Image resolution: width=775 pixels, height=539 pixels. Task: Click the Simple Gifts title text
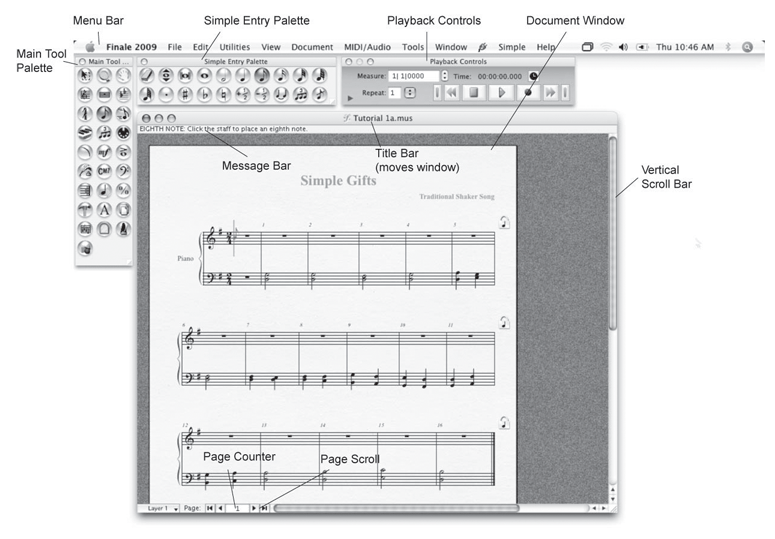pos(338,181)
